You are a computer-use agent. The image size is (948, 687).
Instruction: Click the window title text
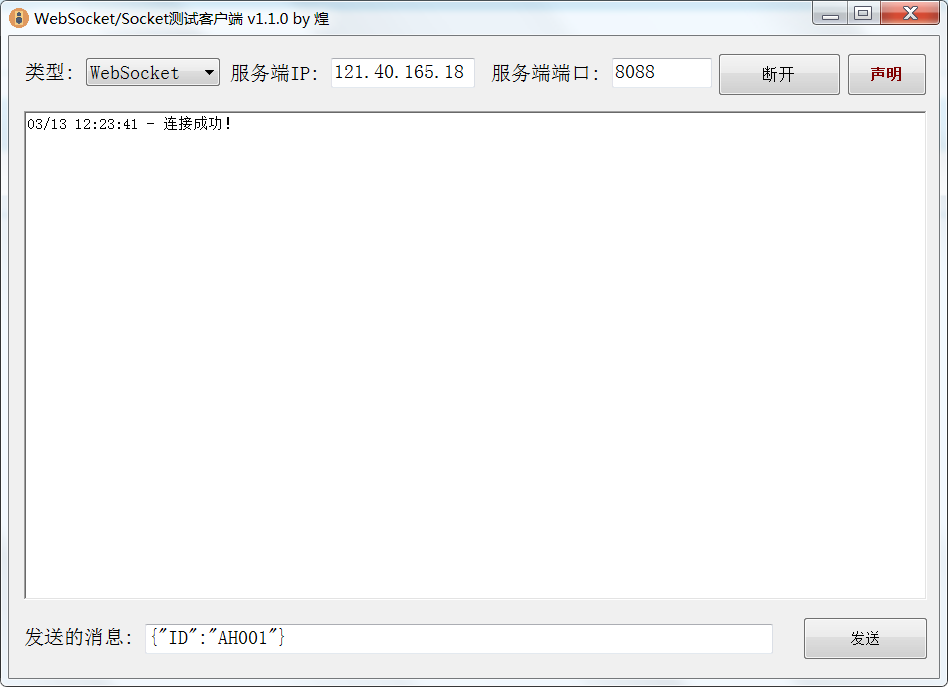(181, 19)
